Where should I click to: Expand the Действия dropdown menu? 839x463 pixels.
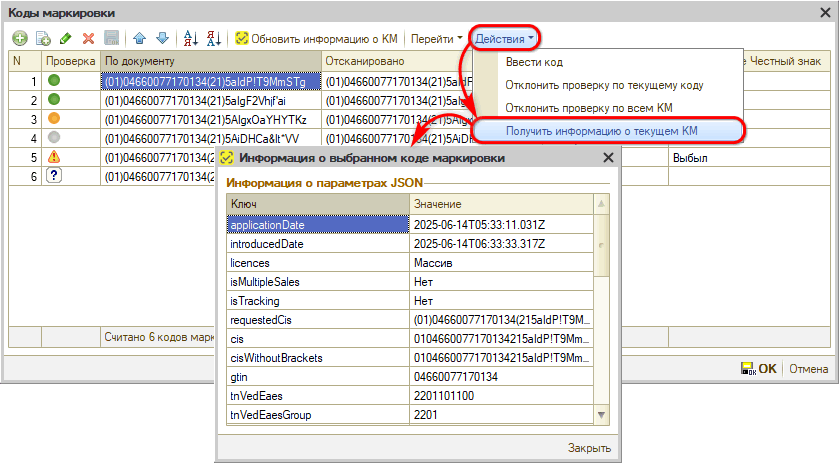[505, 39]
